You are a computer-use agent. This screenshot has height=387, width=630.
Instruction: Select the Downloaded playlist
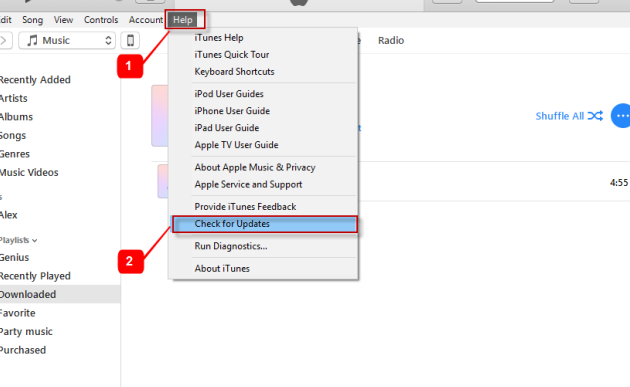[60, 294]
